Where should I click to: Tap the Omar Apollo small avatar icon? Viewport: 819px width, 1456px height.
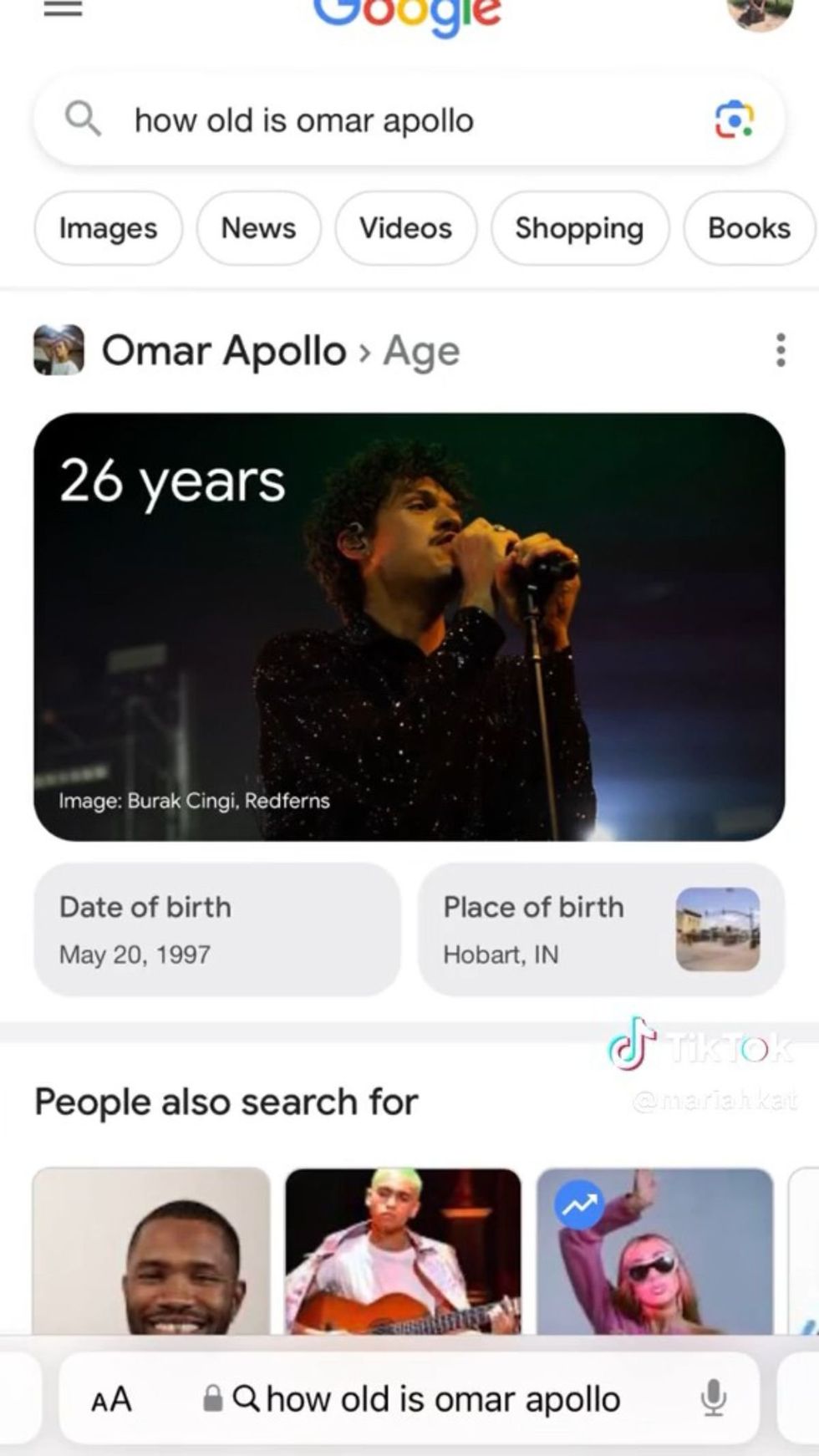point(58,350)
